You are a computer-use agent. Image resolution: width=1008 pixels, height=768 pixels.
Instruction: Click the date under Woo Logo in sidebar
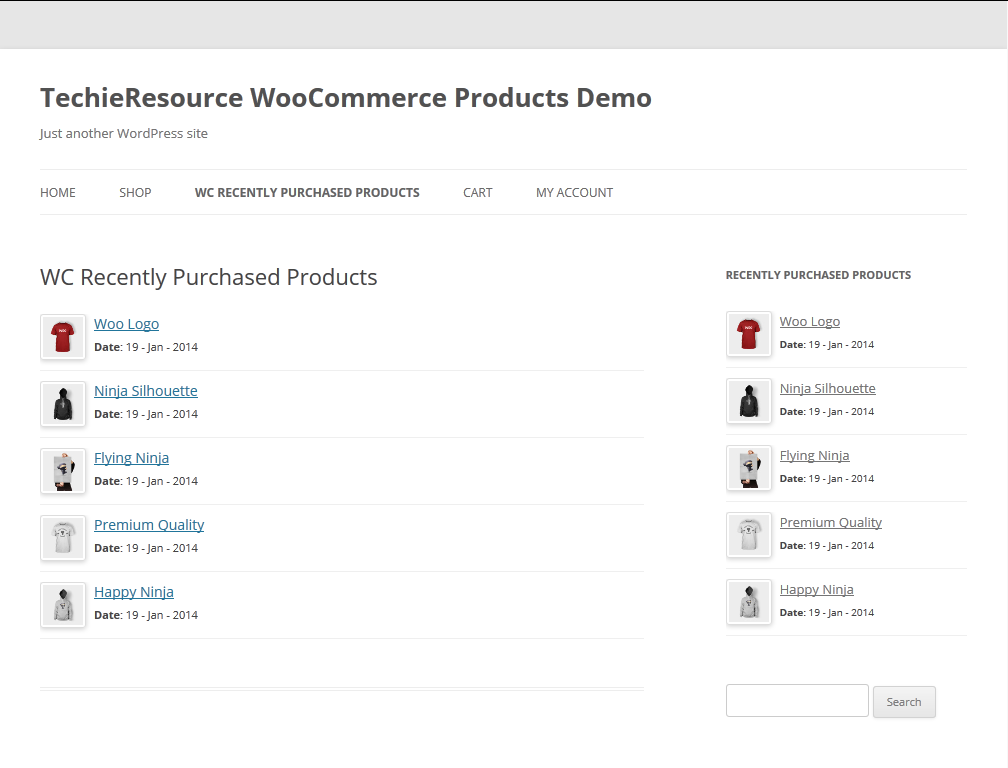[827, 344]
